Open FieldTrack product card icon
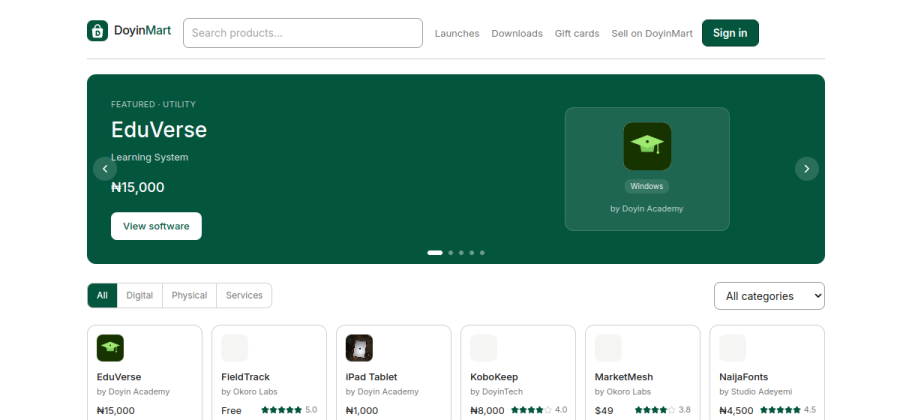Viewport: 900px width, 420px height. click(235, 348)
